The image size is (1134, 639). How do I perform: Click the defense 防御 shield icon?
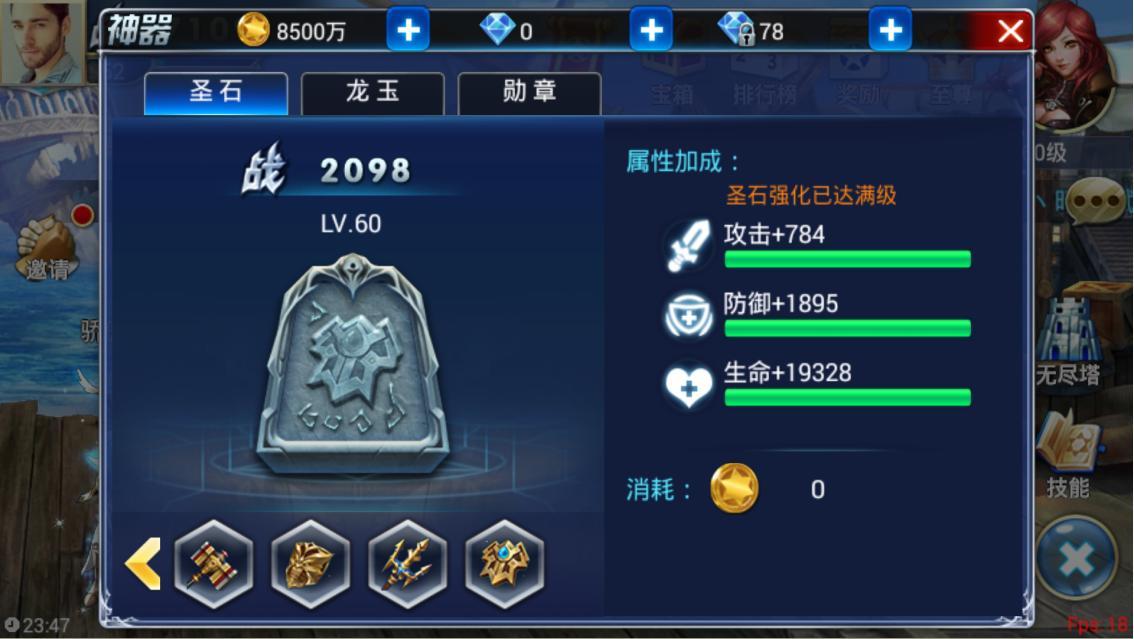pos(688,315)
